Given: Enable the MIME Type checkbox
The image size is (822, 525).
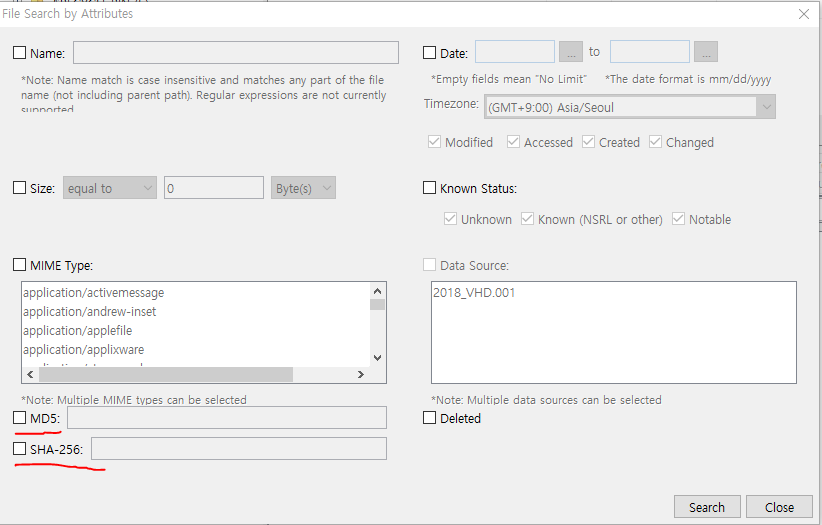Looking at the screenshot, I should (19, 265).
